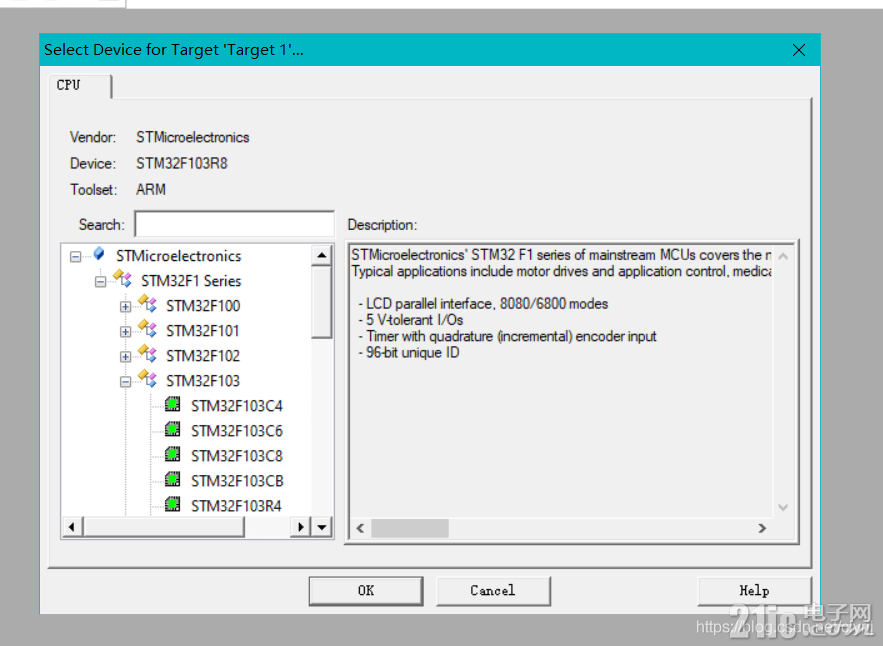
Task: Collapse the STMicroelectronics vendor node
Action: 75,257
